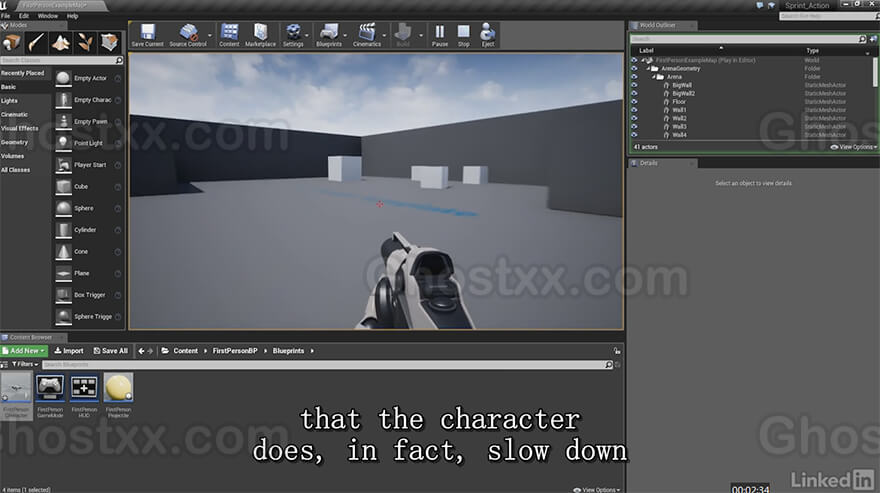880x493 pixels.
Task: Open the File menu
Action: tap(6, 16)
